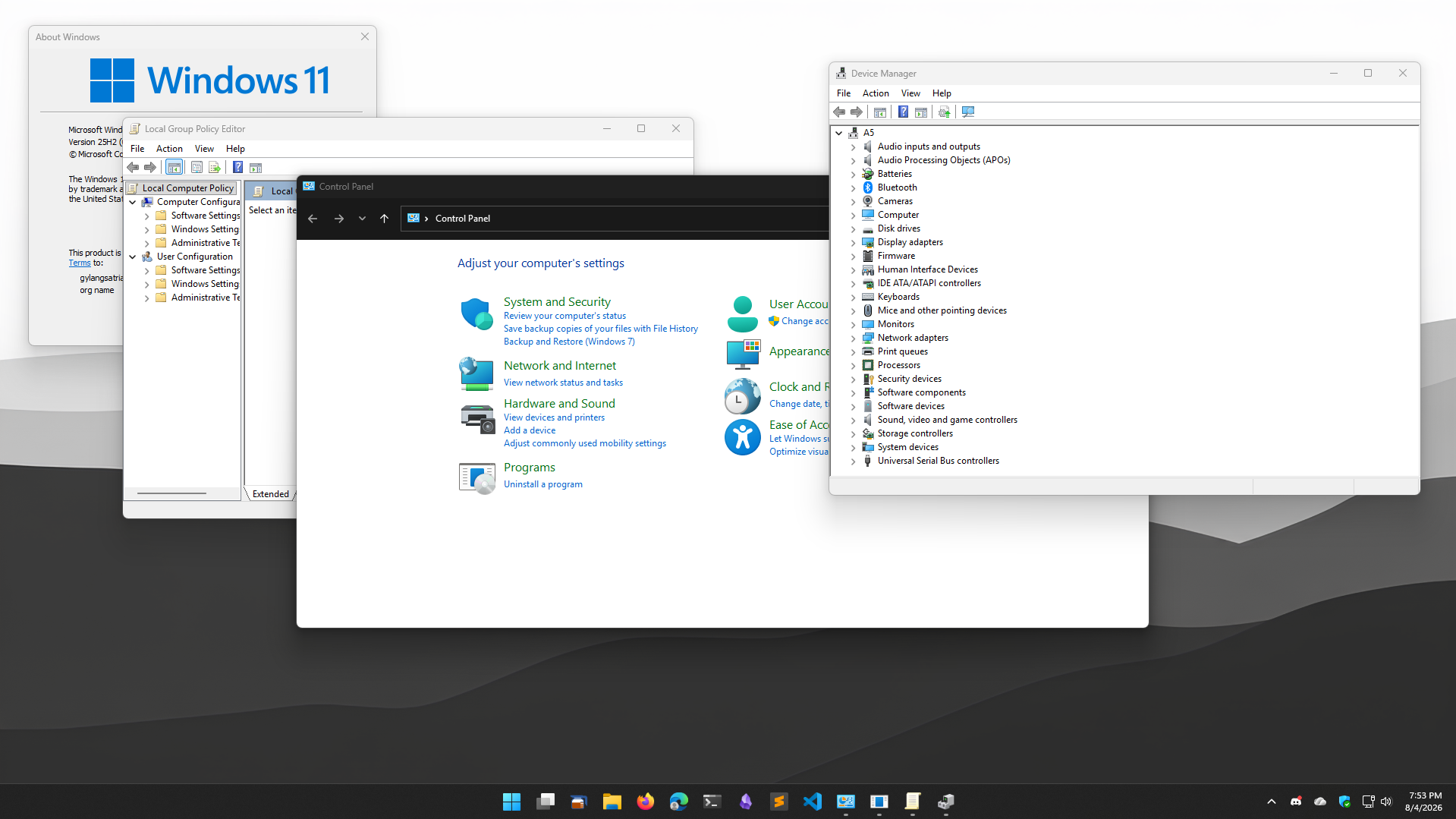Toggle console tree icon in Device Manager toolbar
This screenshot has width=1456, height=819.
(880, 112)
